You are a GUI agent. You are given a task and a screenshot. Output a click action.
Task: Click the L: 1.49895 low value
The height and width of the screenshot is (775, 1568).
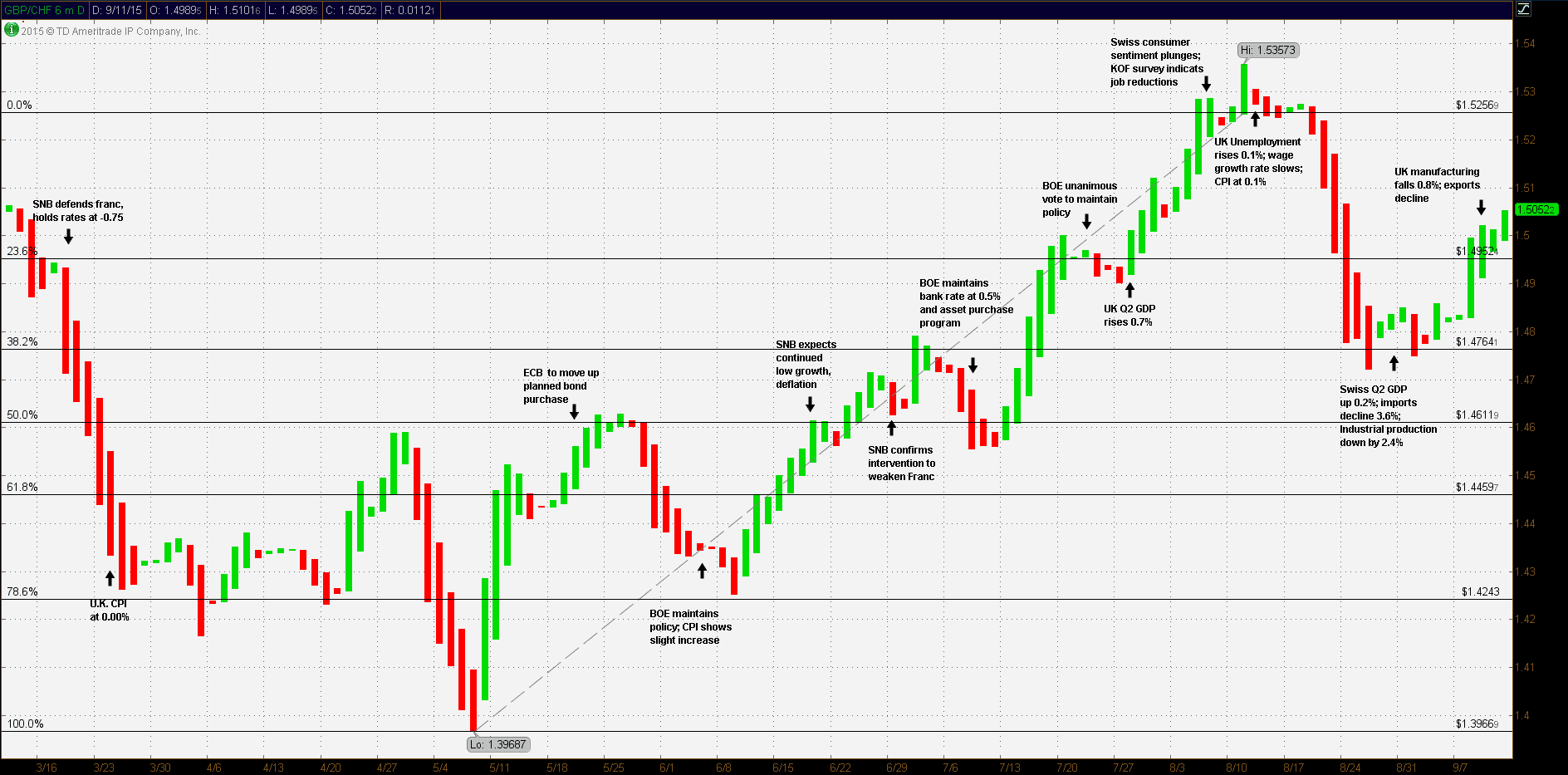point(293,10)
